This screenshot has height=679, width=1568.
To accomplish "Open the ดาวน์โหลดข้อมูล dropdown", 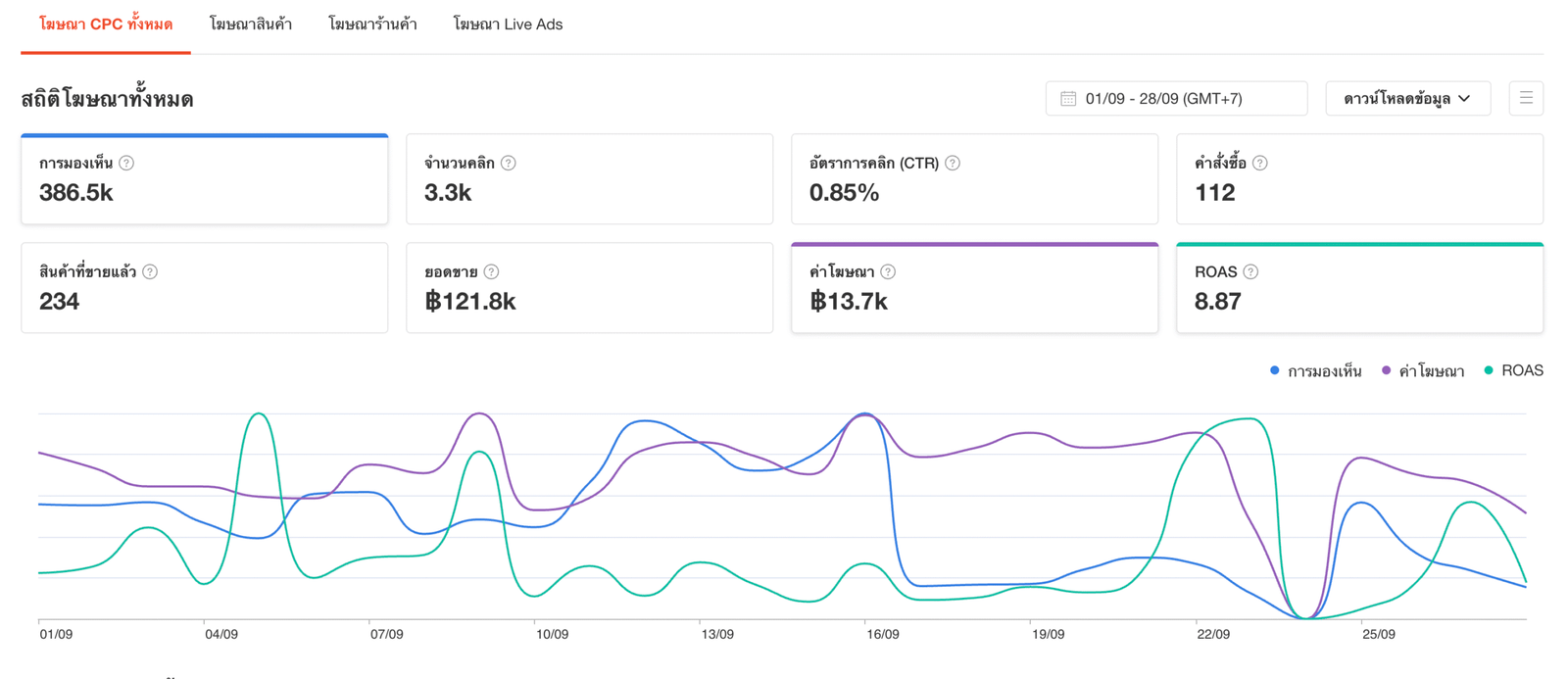I will [x=1407, y=98].
